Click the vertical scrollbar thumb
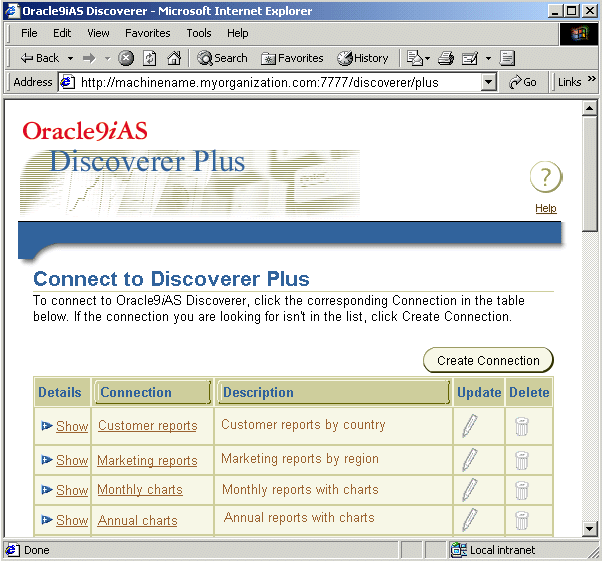The height and width of the screenshot is (561, 602). 589,174
